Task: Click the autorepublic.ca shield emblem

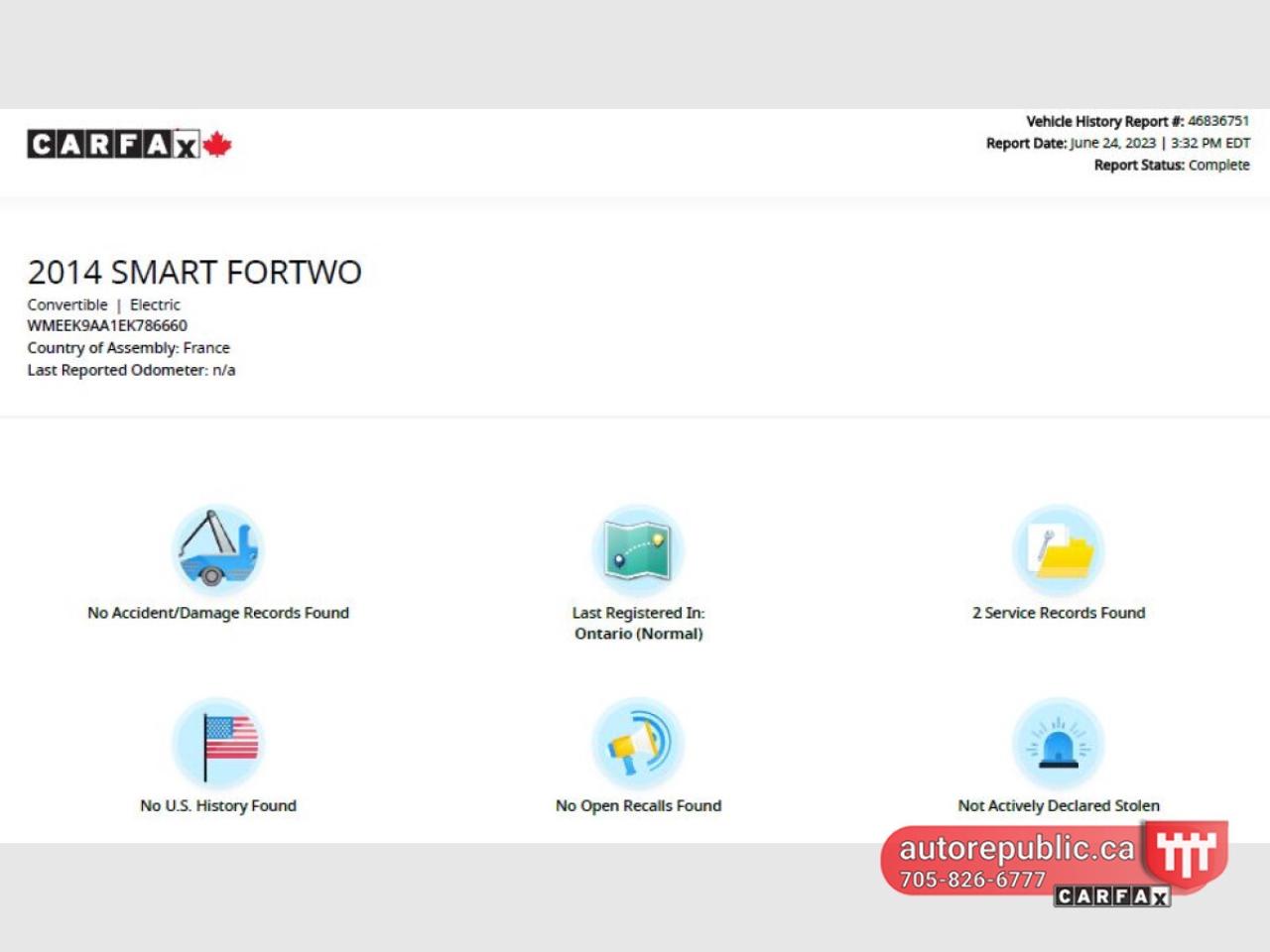Action: pyautogui.click(x=1185, y=853)
